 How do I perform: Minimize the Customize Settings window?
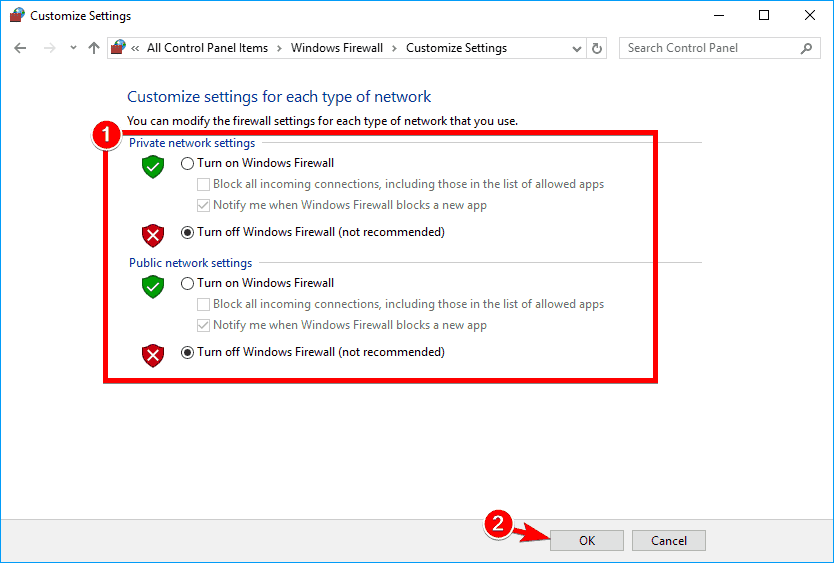[x=719, y=15]
